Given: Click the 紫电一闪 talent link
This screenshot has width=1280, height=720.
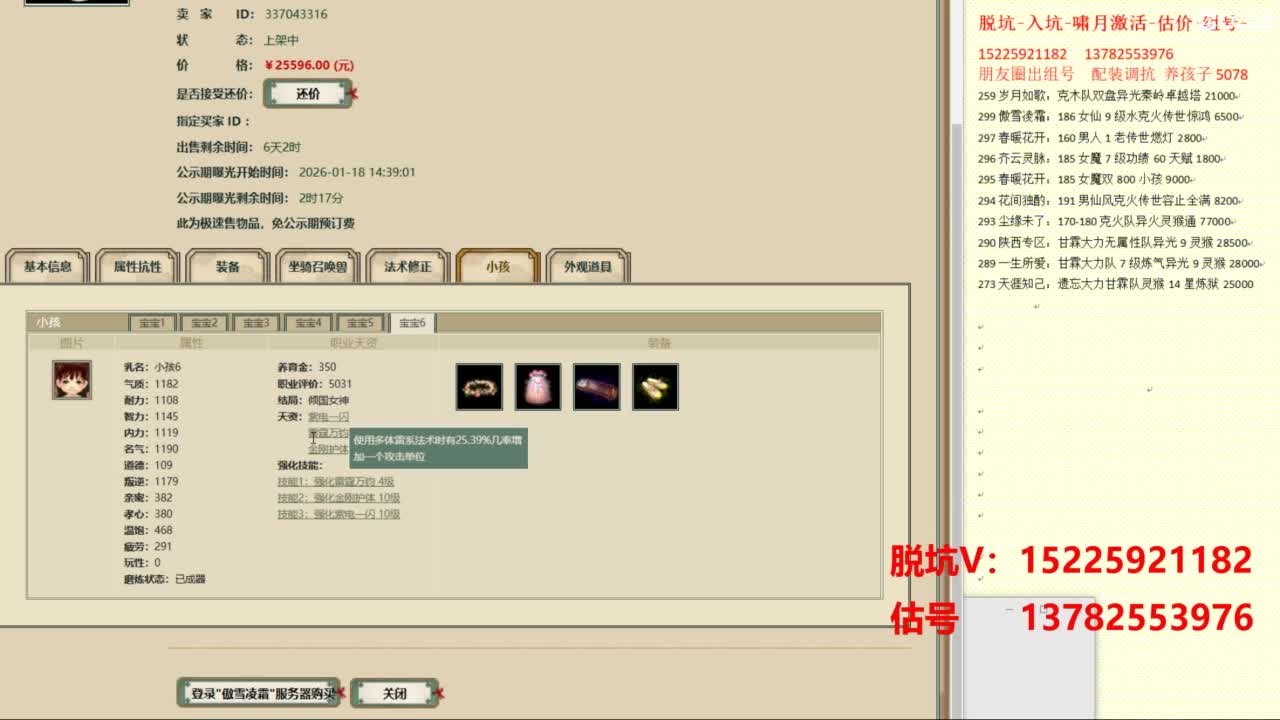Looking at the screenshot, I should tap(328, 417).
